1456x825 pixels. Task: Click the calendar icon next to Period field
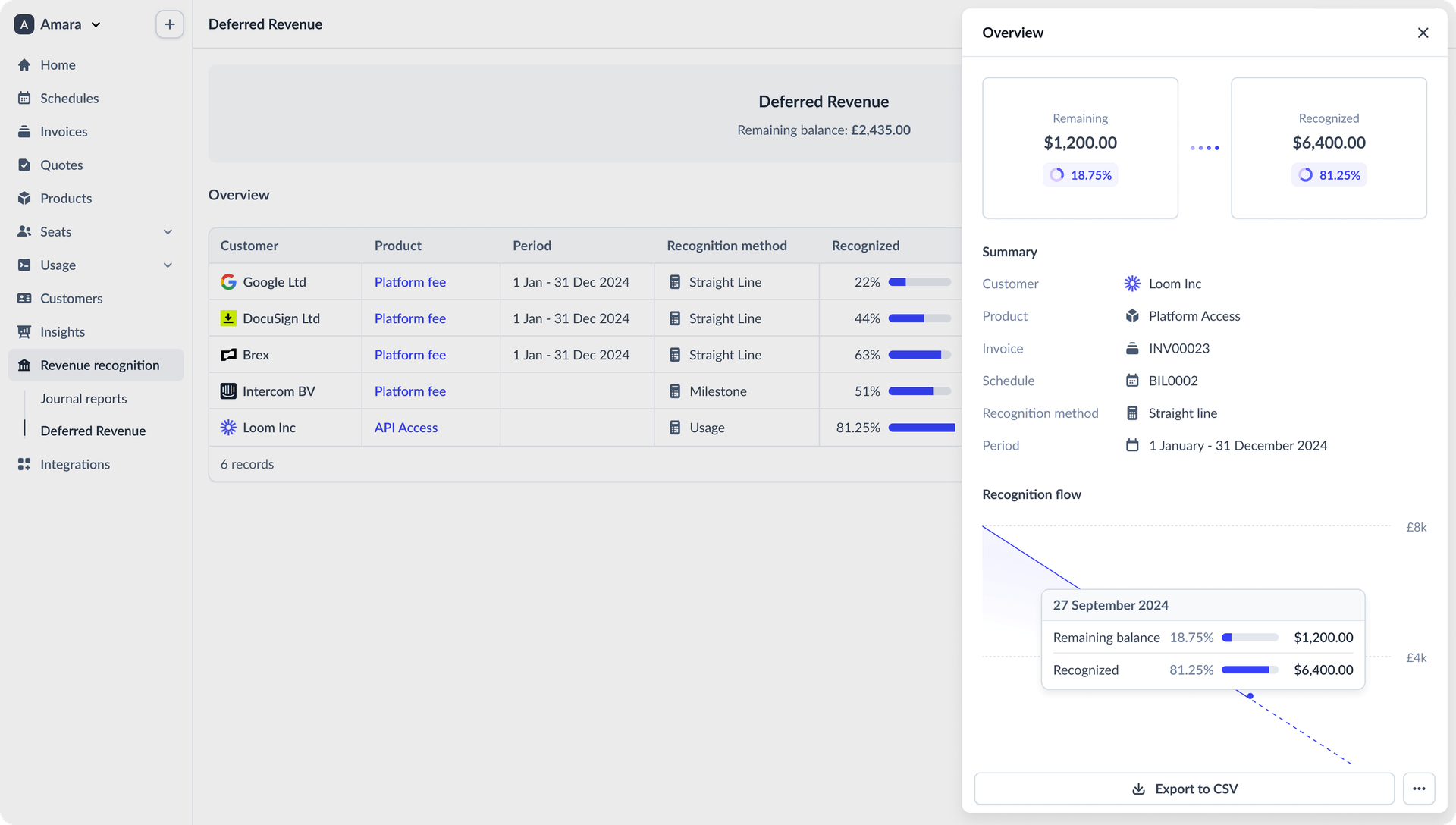tap(1131, 445)
